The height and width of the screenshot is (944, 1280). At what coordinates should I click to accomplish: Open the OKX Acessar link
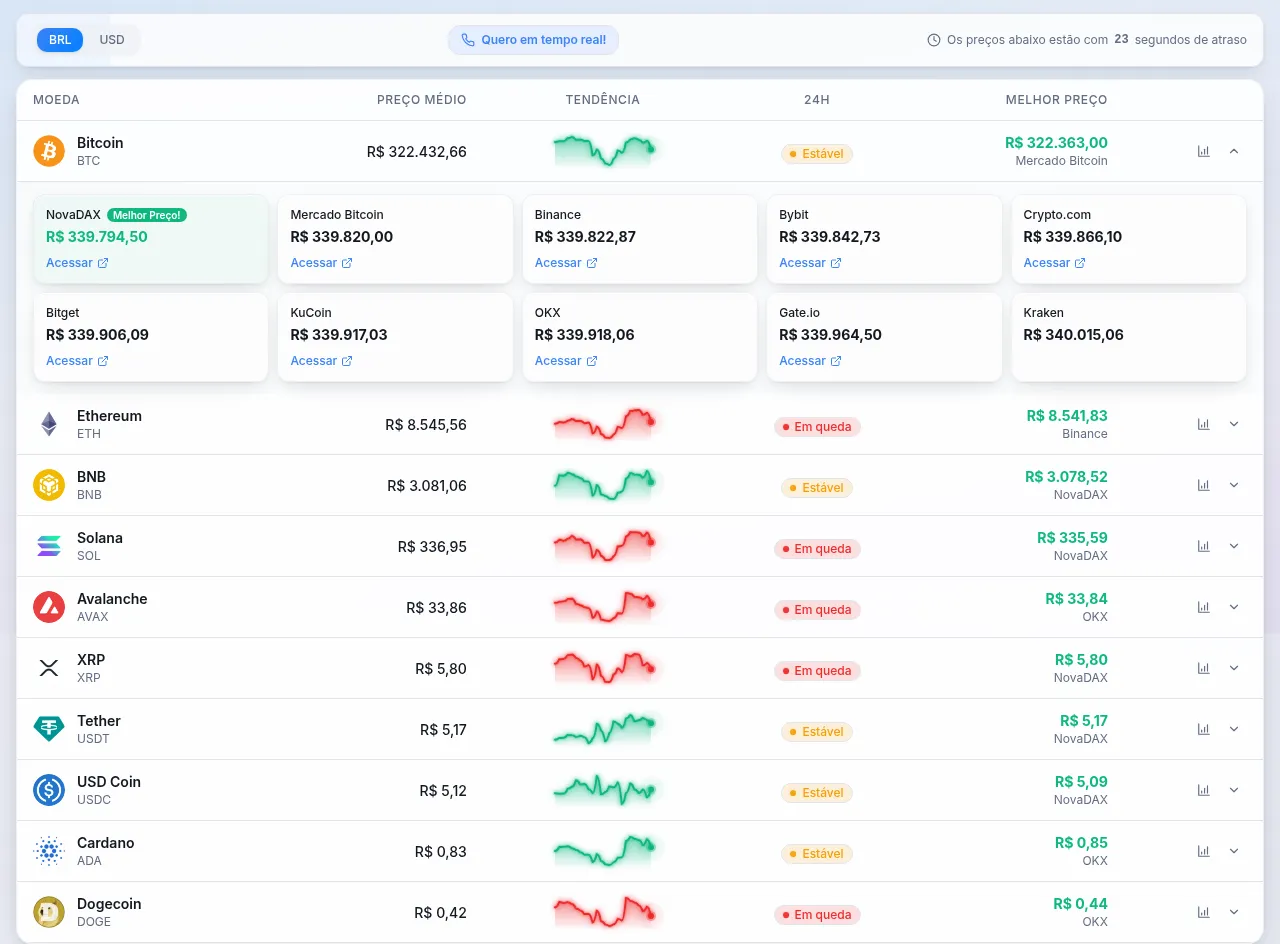566,361
